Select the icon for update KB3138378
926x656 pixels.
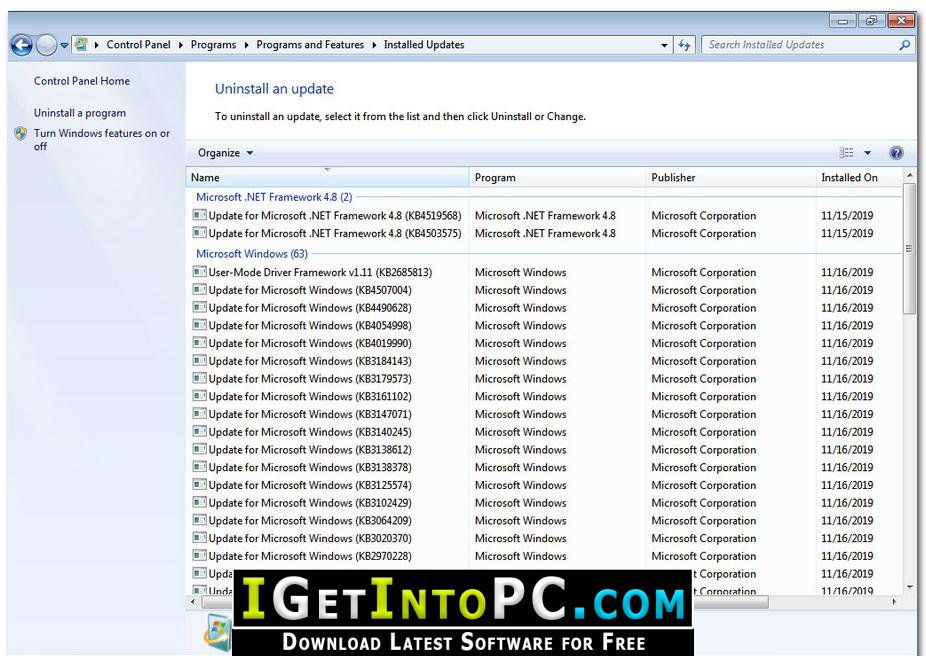point(200,467)
